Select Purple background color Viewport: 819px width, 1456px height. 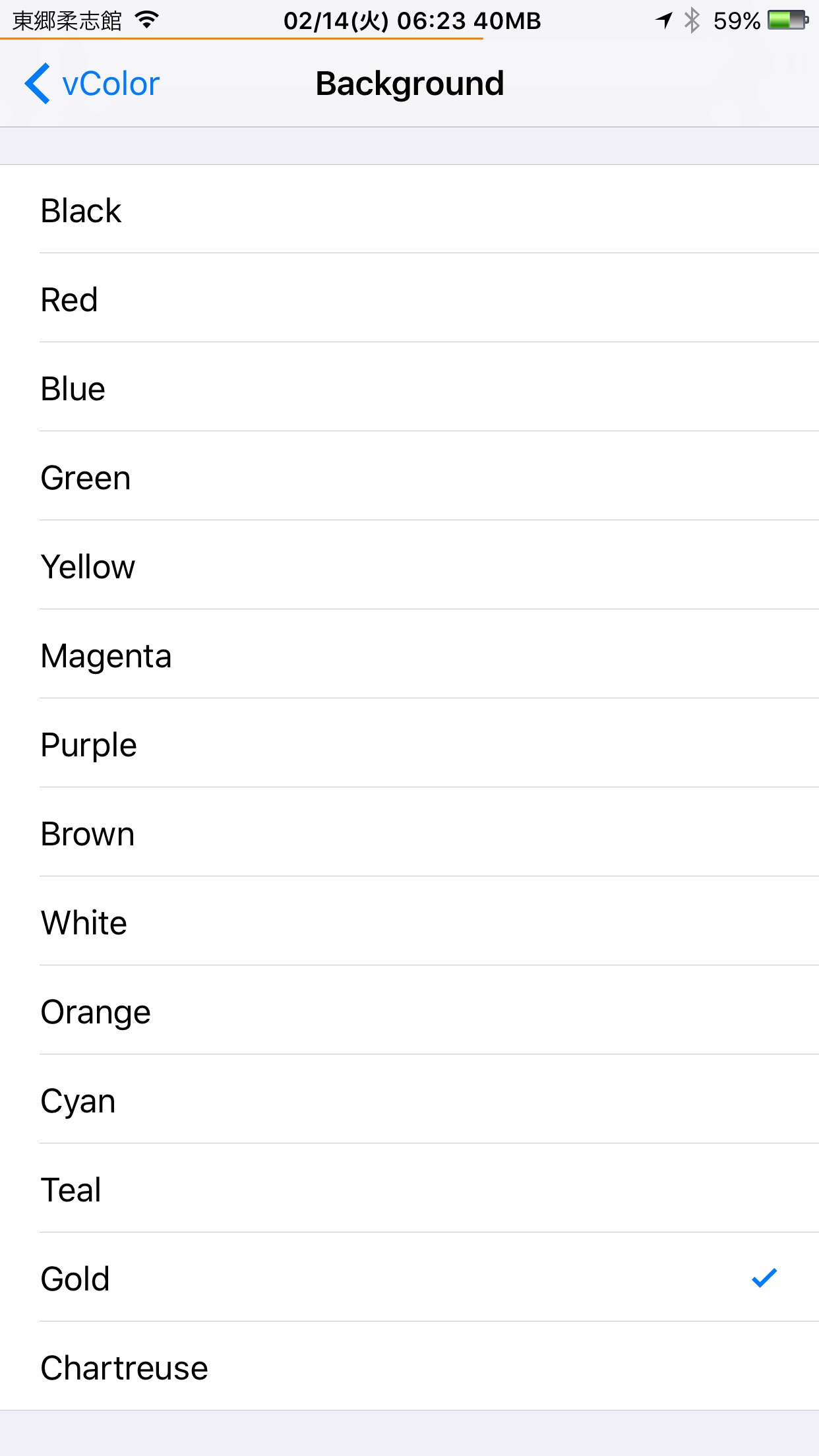[x=409, y=743]
